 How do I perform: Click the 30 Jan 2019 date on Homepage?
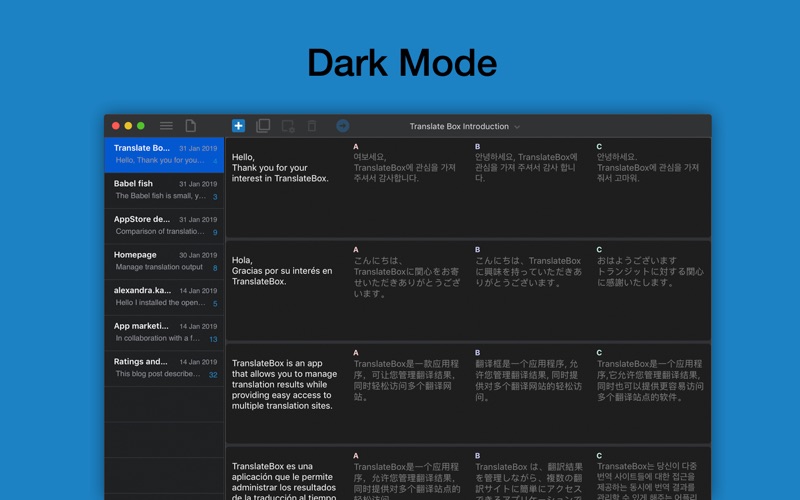pyautogui.click(x=198, y=255)
